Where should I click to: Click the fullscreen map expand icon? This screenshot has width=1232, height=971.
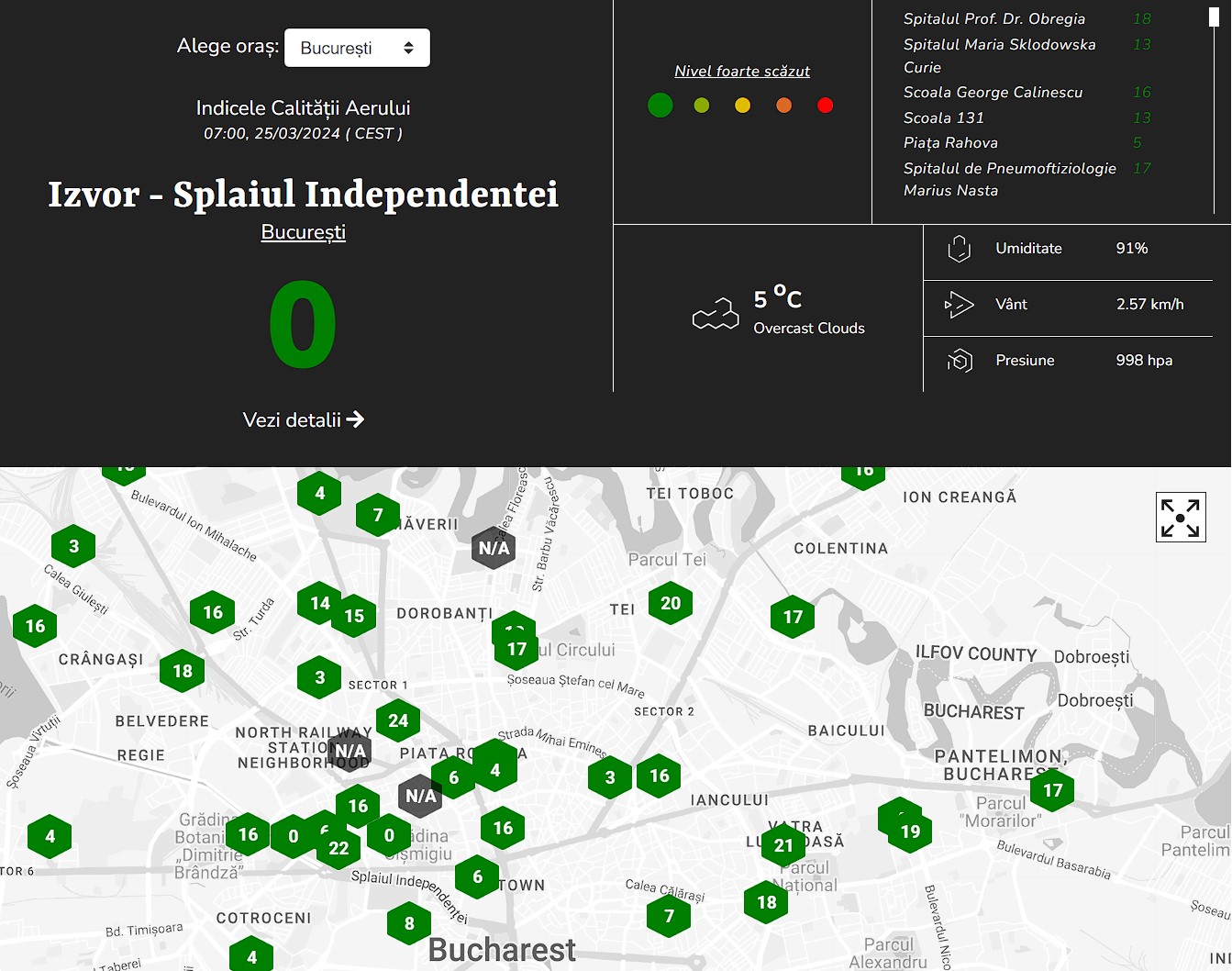click(1180, 518)
